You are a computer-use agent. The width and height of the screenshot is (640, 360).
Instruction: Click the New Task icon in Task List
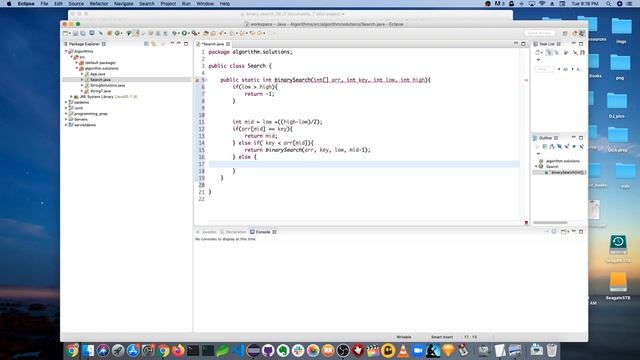538,52
